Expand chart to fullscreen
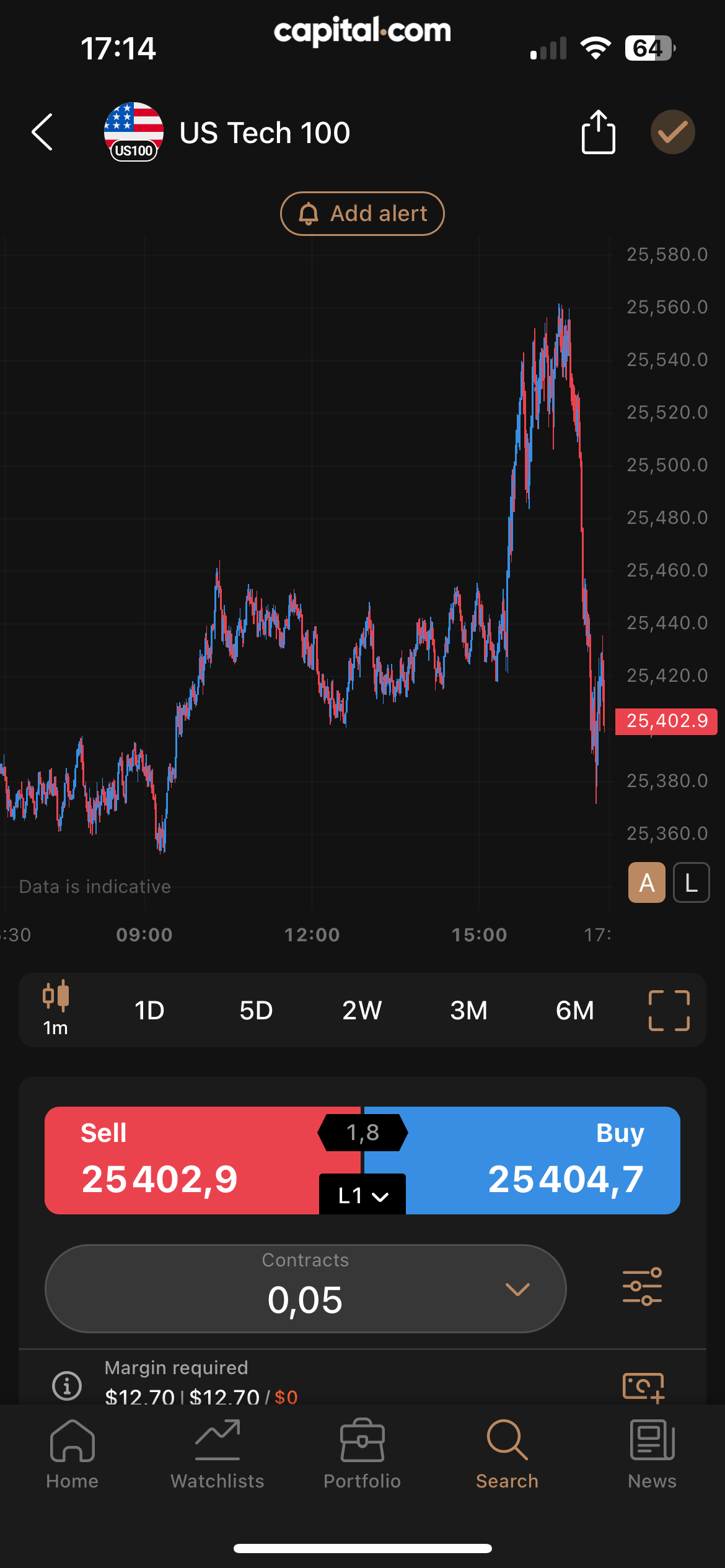Image resolution: width=725 pixels, height=1568 pixels. tap(669, 1010)
